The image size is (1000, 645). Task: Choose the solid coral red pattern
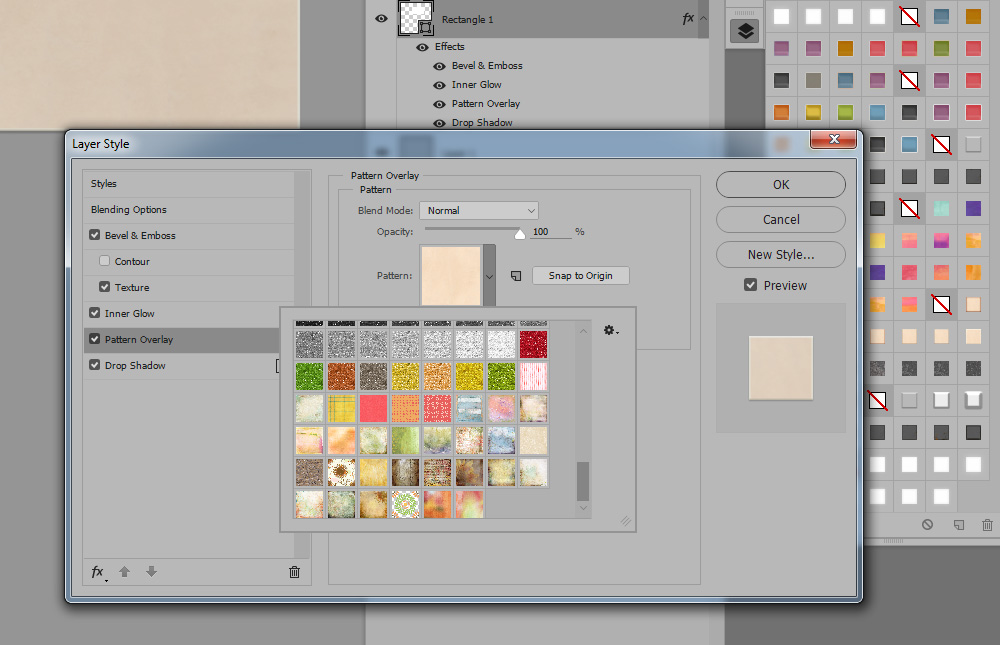[373, 408]
